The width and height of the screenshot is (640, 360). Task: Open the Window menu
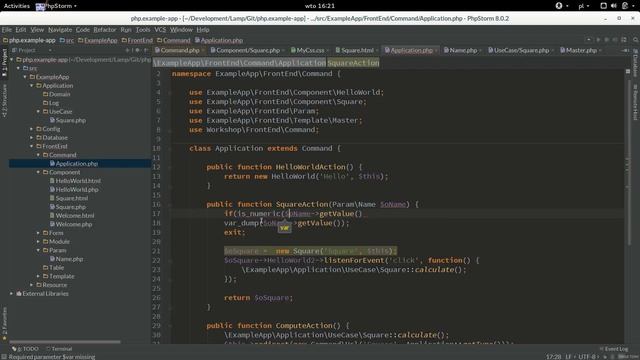[181, 30]
